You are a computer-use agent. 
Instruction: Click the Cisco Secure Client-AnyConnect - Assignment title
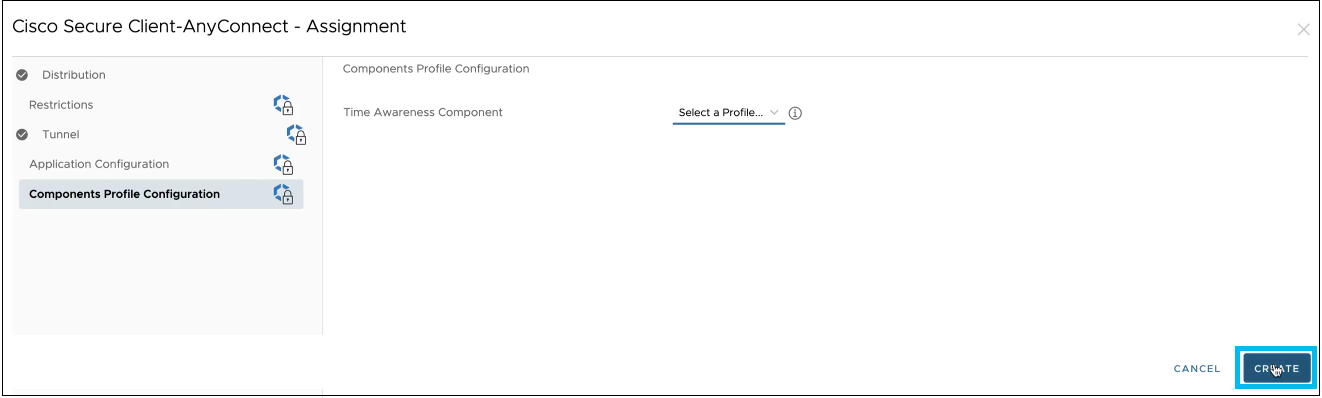click(x=209, y=26)
